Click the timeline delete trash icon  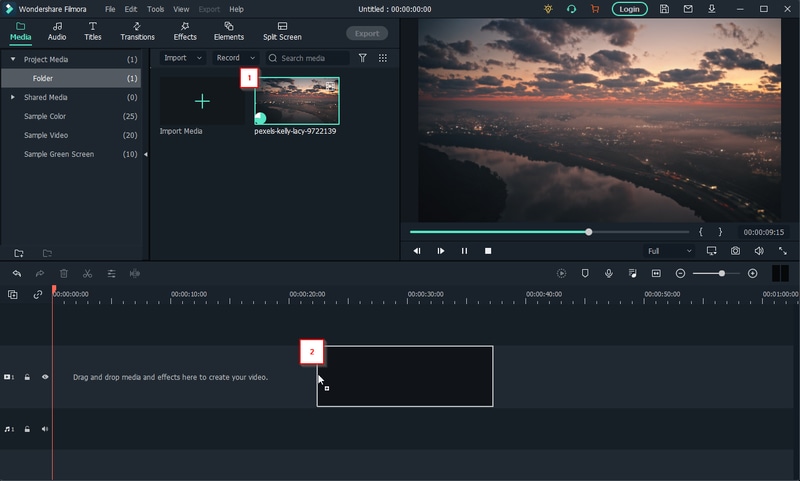tap(64, 274)
